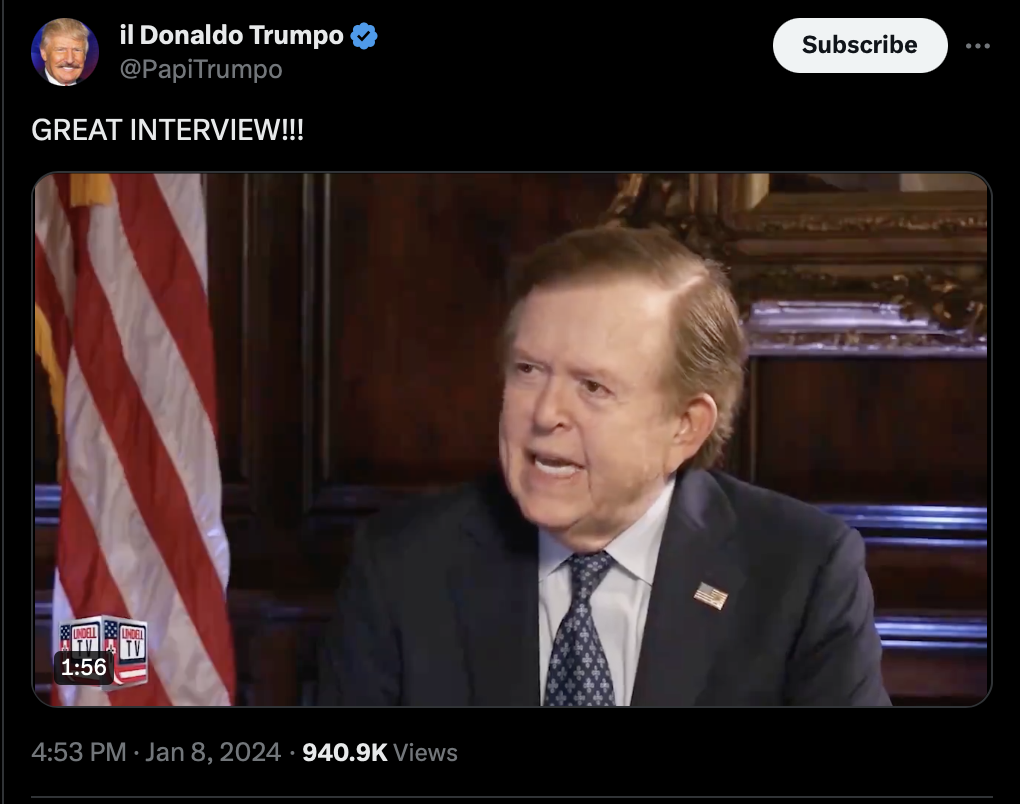
Task: Click the 1:56 video duration badge
Action: click(84, 667)
